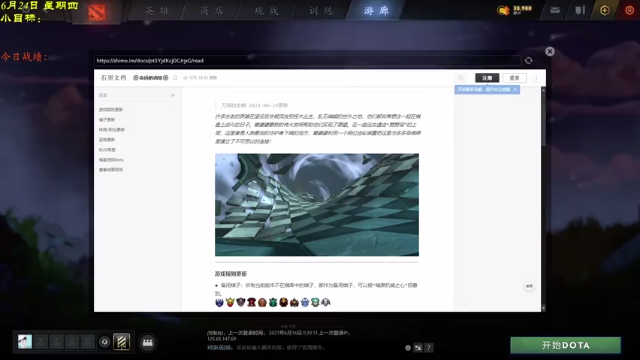Click the scrollbar up arrow
The height and width of the screenshot is (360, 640).
543,89
